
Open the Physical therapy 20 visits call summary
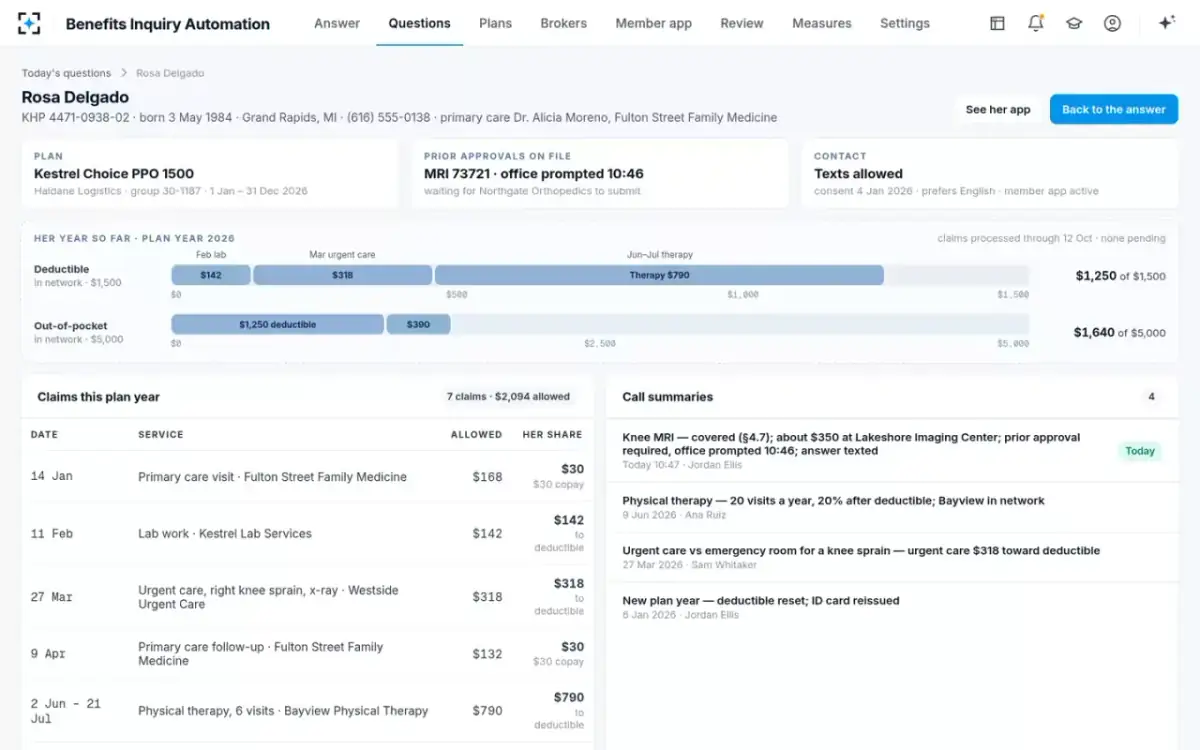892,507
